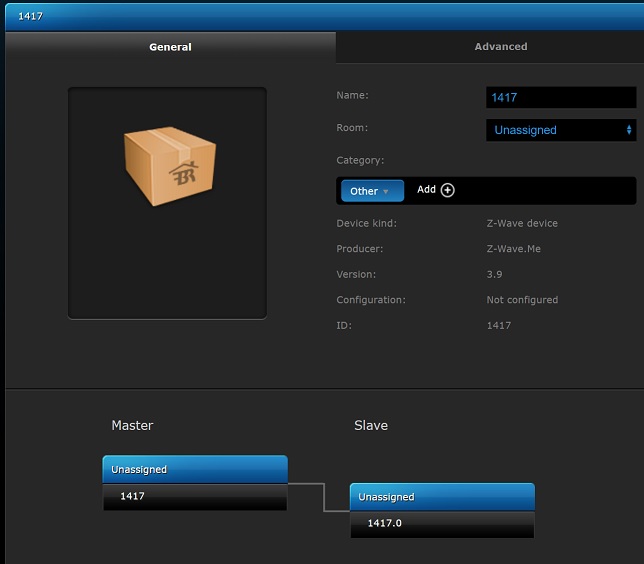The height and width of the screenshot is (564, 644).
Task: Click the Z-Wave.Me producer value
Action: (513, 249)
